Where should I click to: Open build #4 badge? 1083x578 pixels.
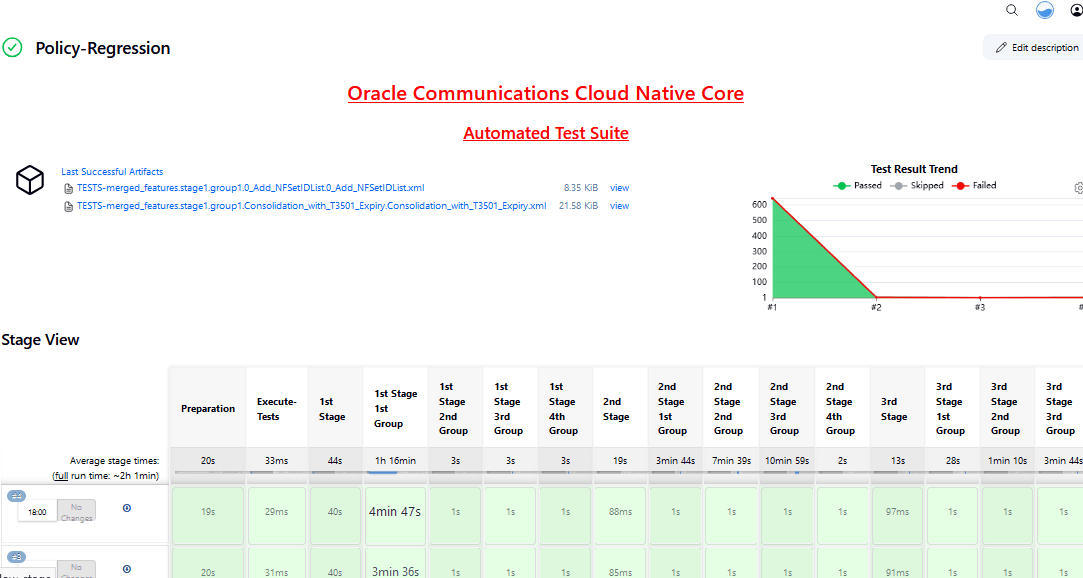[17, 496]
